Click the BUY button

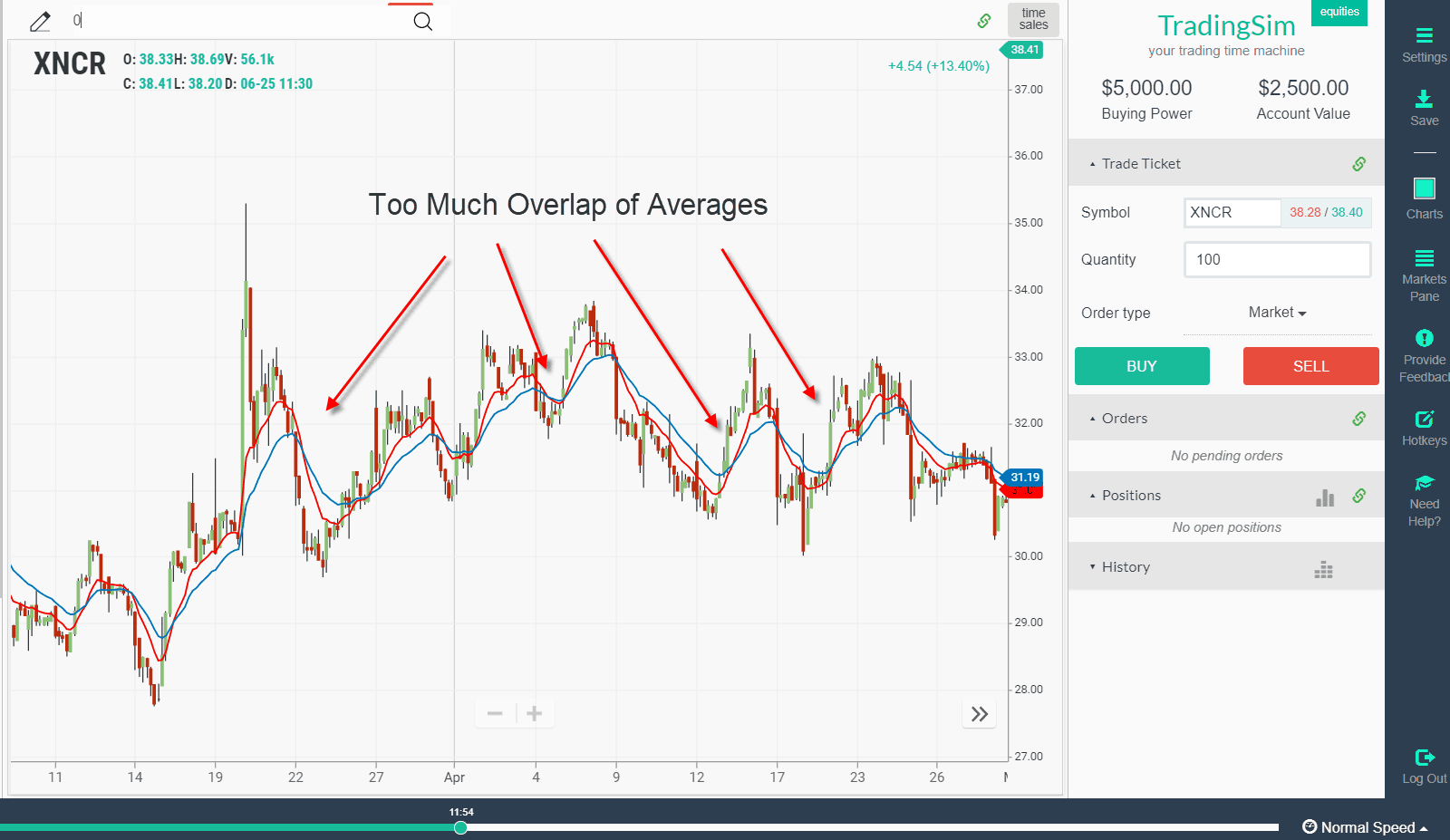[x=1141, y=366]
